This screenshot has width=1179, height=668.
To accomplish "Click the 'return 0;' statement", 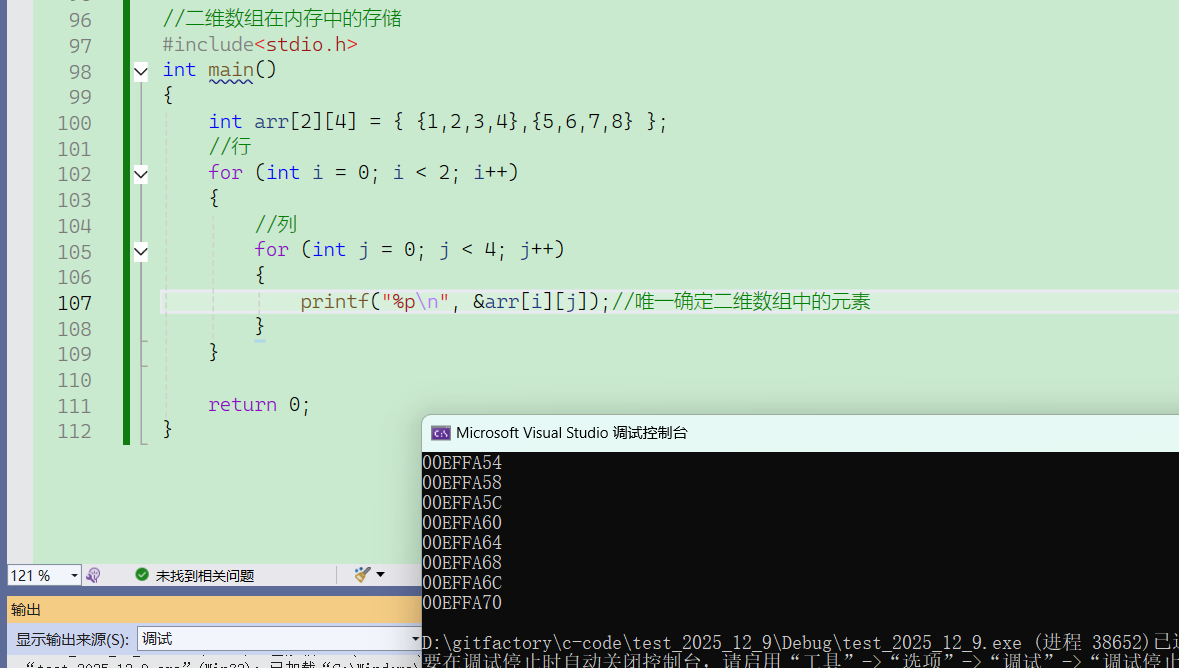I will [259, 405].
